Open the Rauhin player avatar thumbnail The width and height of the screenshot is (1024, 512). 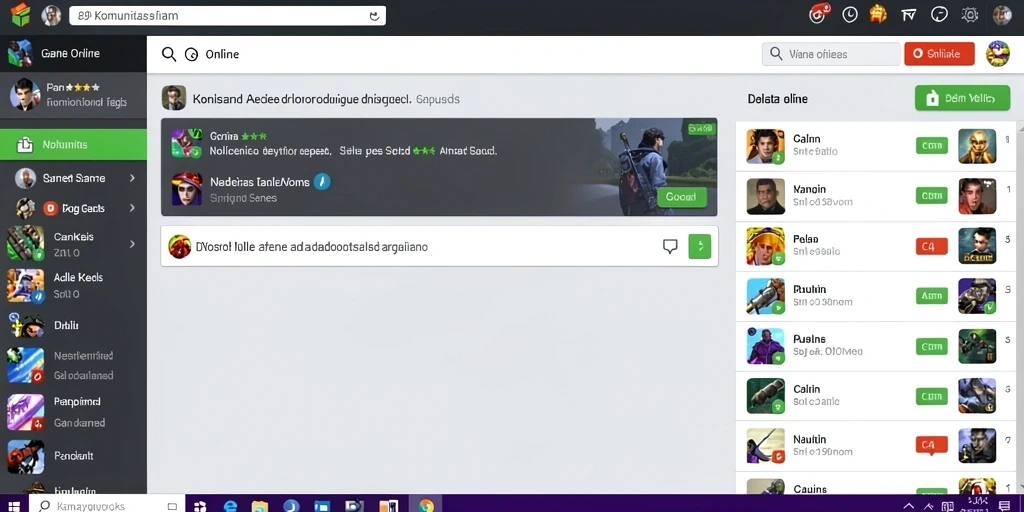point(765,296)
